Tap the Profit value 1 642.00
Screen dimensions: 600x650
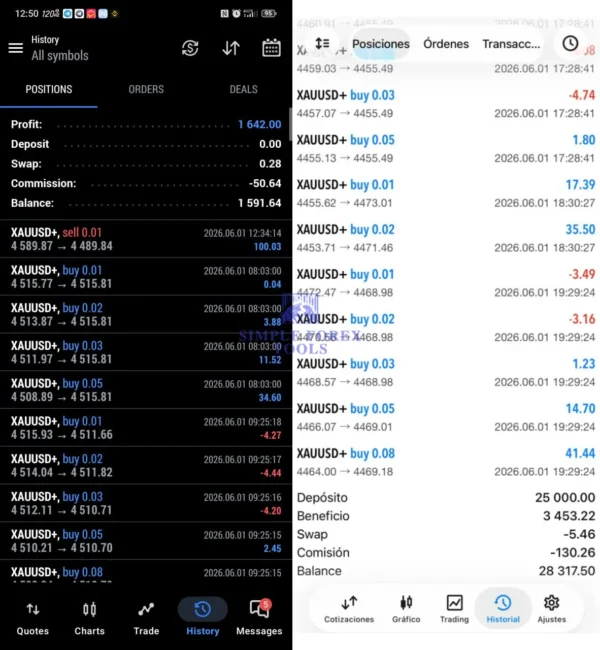260,124
